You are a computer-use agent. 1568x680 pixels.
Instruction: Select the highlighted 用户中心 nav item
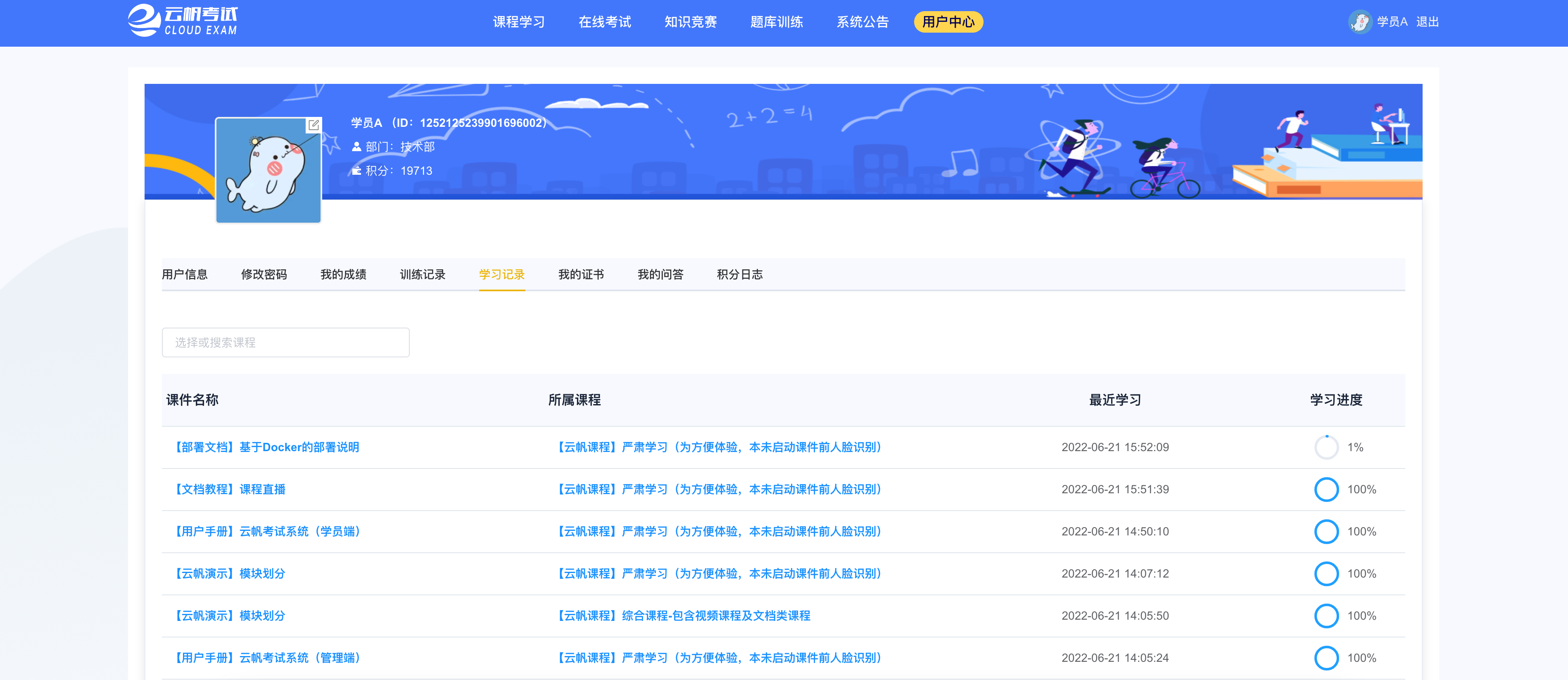tap(948, 22)
